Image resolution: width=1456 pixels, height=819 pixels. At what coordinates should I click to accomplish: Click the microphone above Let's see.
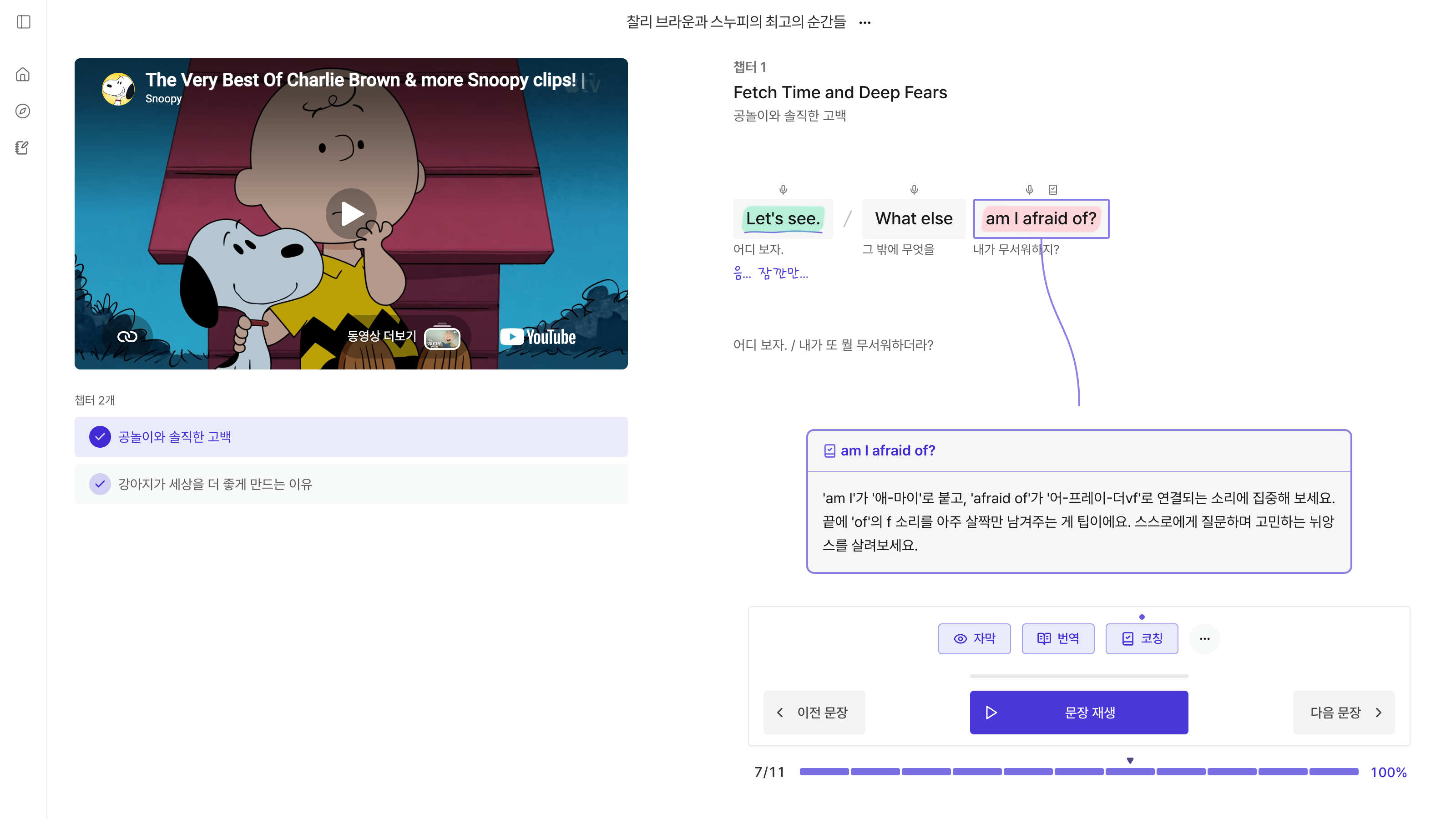pyautogui.click(x=783, y=189)
